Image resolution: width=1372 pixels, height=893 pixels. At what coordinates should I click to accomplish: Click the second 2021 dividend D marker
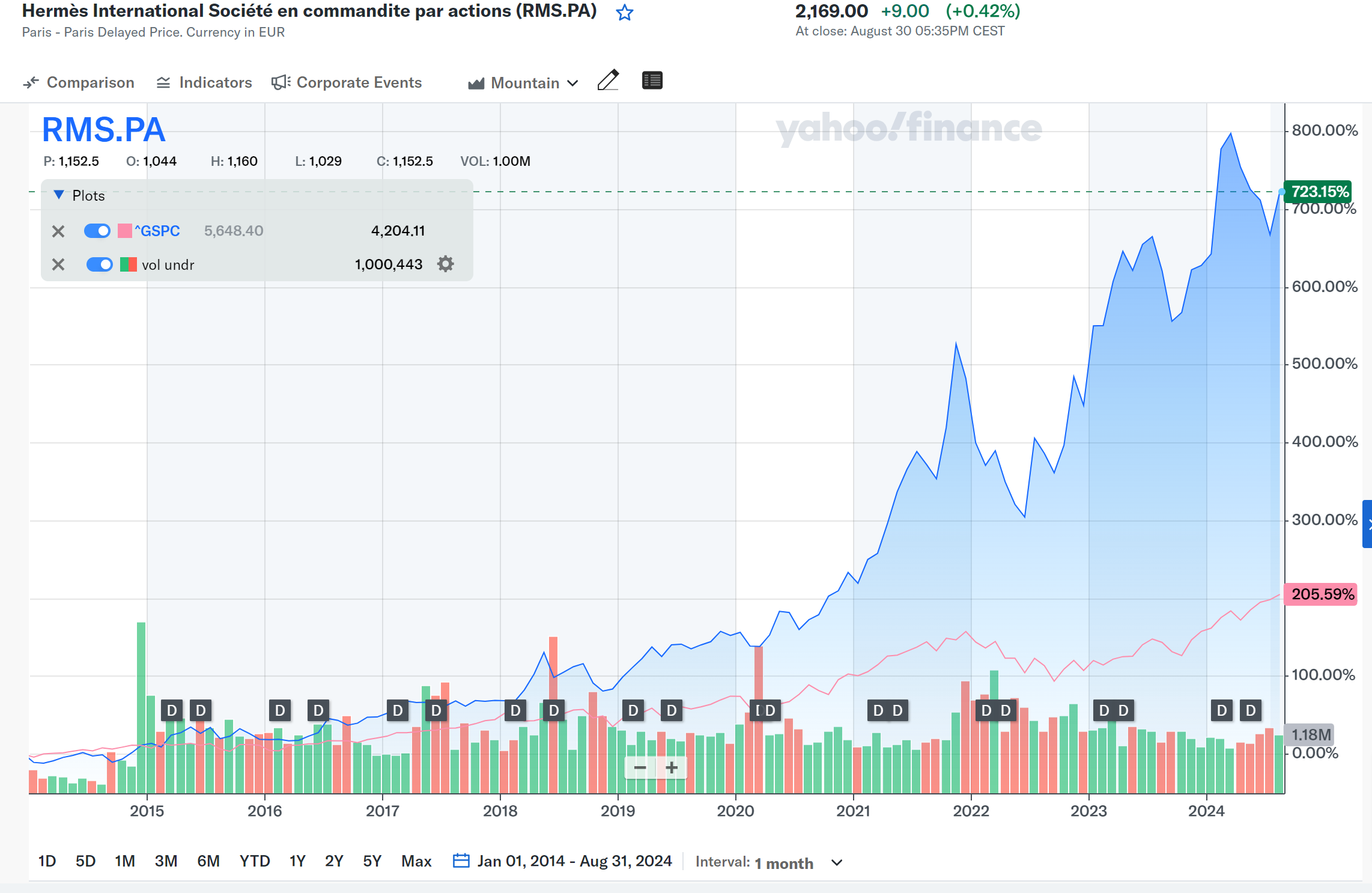point(897,711)
